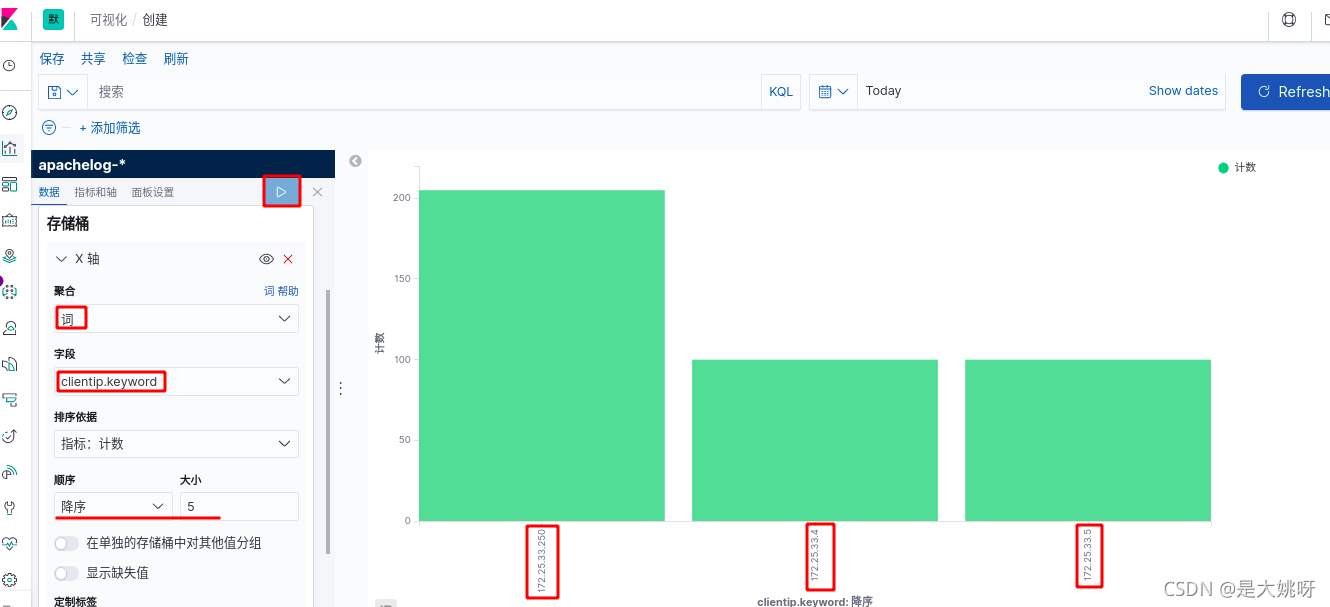Screen dimensions: 1330x607
Task: Toggle X 轴 bucket eye visibility
Action: pyautogui.click(x=266, y=259)
